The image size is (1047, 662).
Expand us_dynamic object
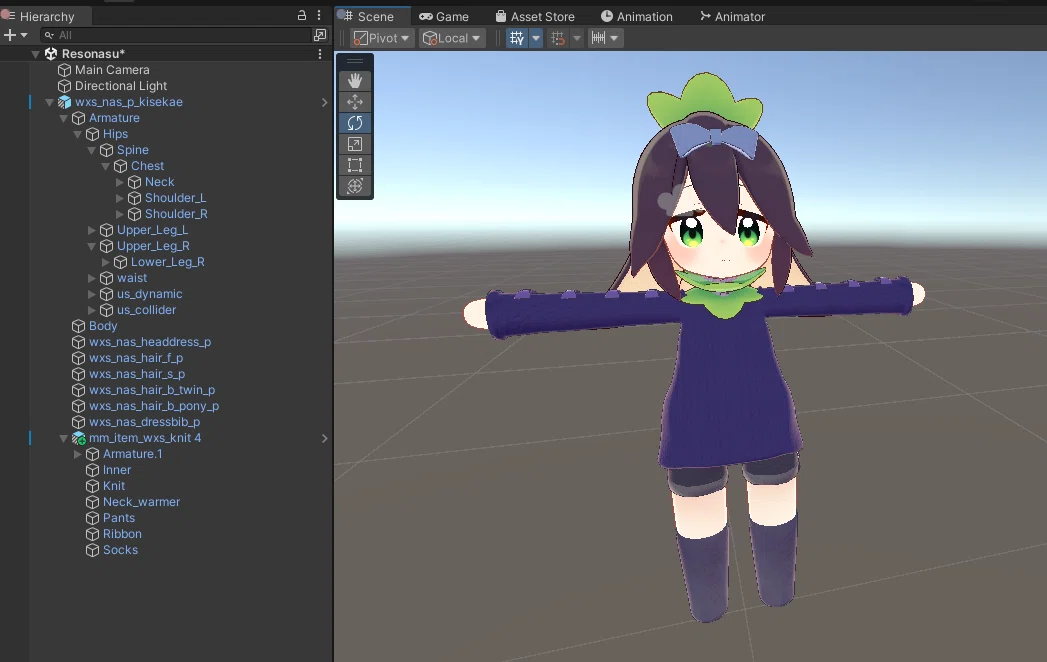tap(91, 294)
